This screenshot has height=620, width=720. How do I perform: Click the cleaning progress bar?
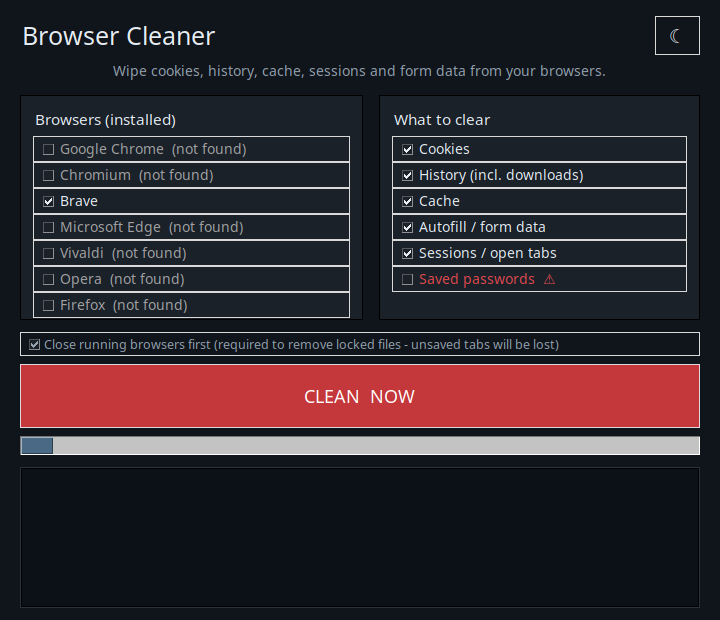(360, 445)
